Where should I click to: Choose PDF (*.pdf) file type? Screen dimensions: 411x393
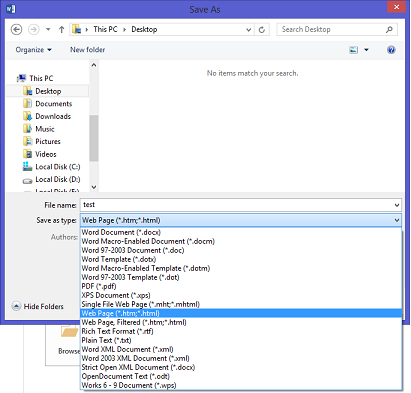[241, 286]
